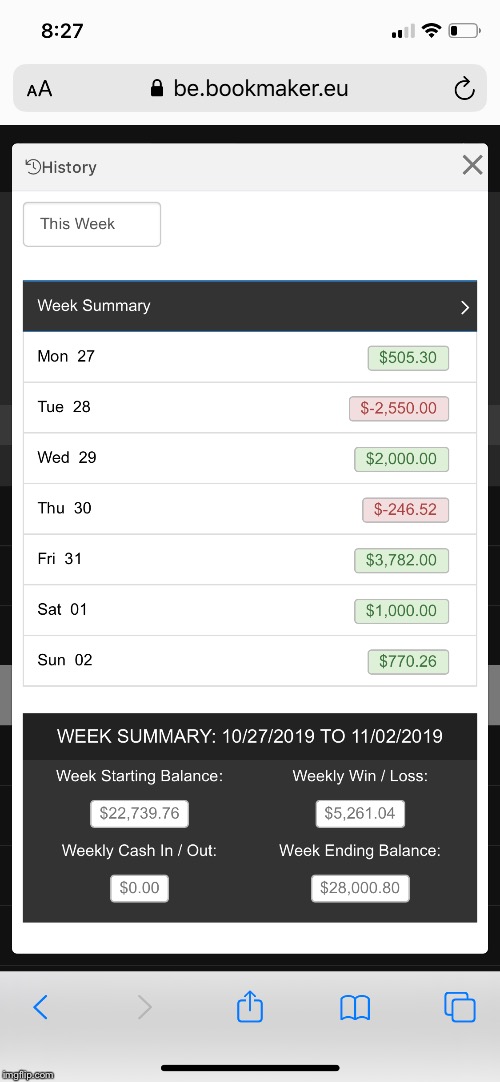
Task: Tap the Weekly Win / Loss $5,261.04 field
Action: pos(360,814)
